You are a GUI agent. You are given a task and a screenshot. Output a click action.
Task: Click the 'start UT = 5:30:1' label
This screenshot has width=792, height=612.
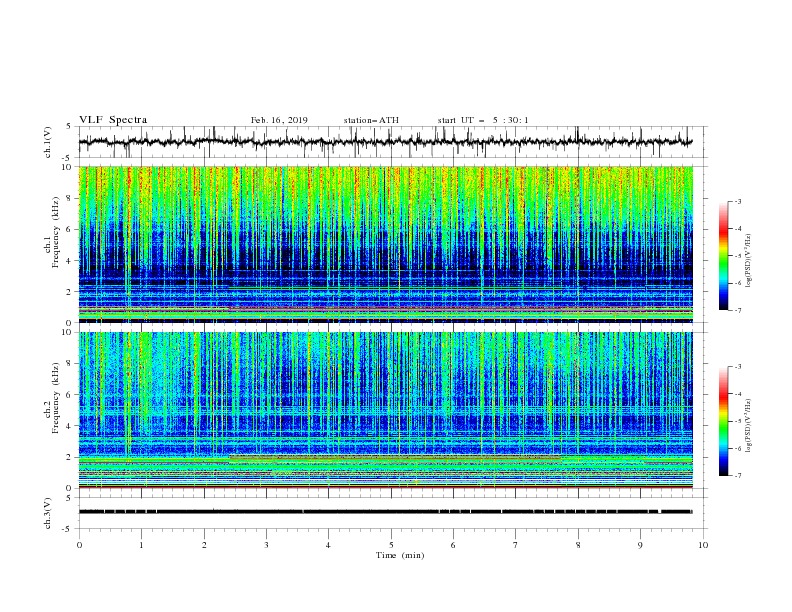tap(483, 120)
